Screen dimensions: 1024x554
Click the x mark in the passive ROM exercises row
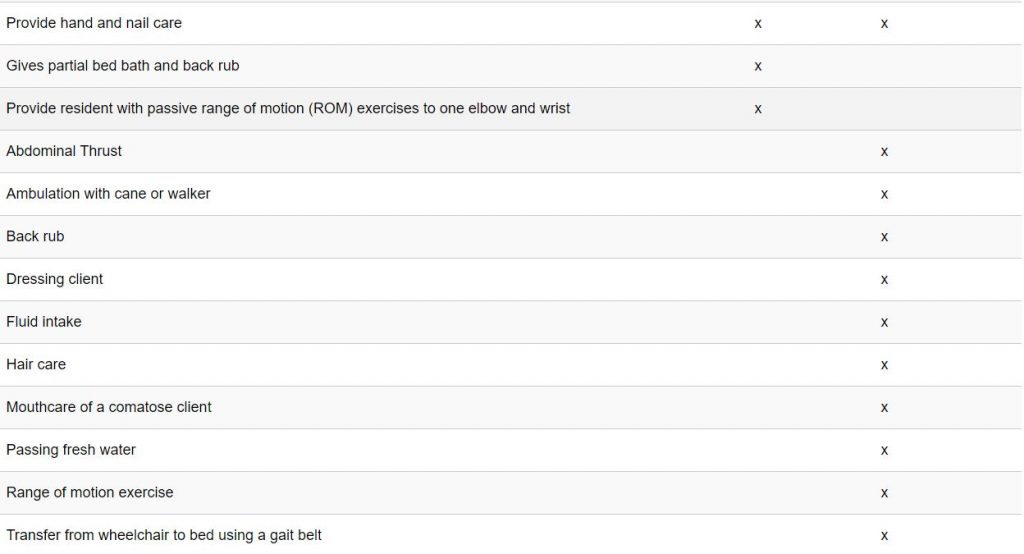[758, 109]
